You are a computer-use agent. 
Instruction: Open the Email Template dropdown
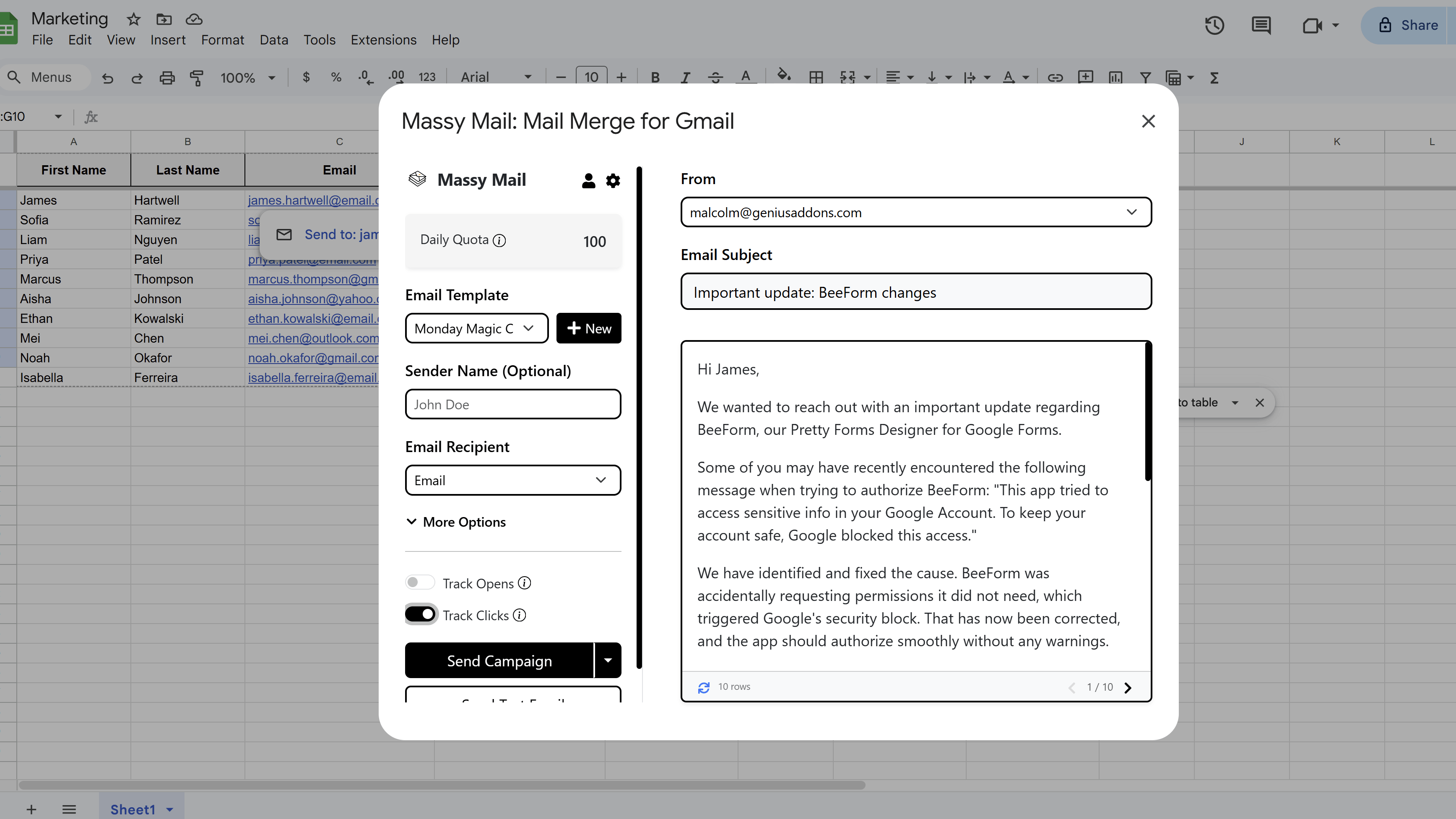coord(476,328)
